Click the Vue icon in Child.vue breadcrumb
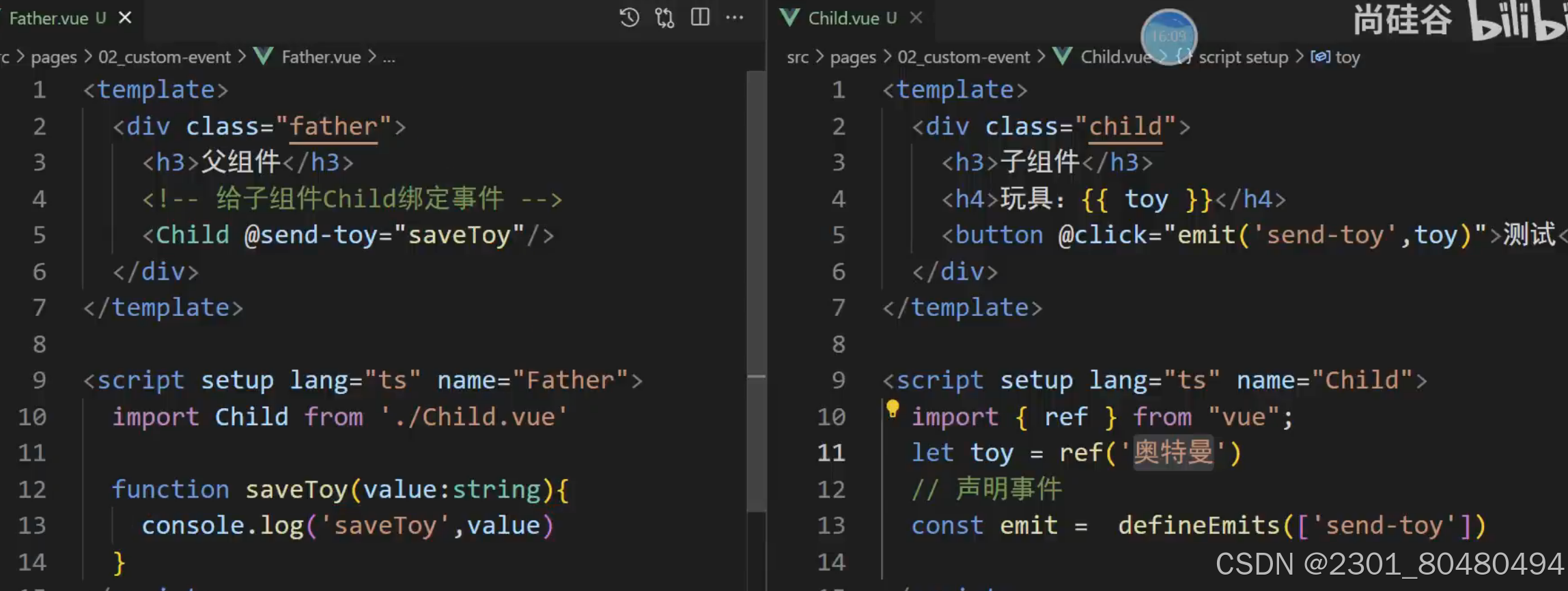 tap(1062, 56)
